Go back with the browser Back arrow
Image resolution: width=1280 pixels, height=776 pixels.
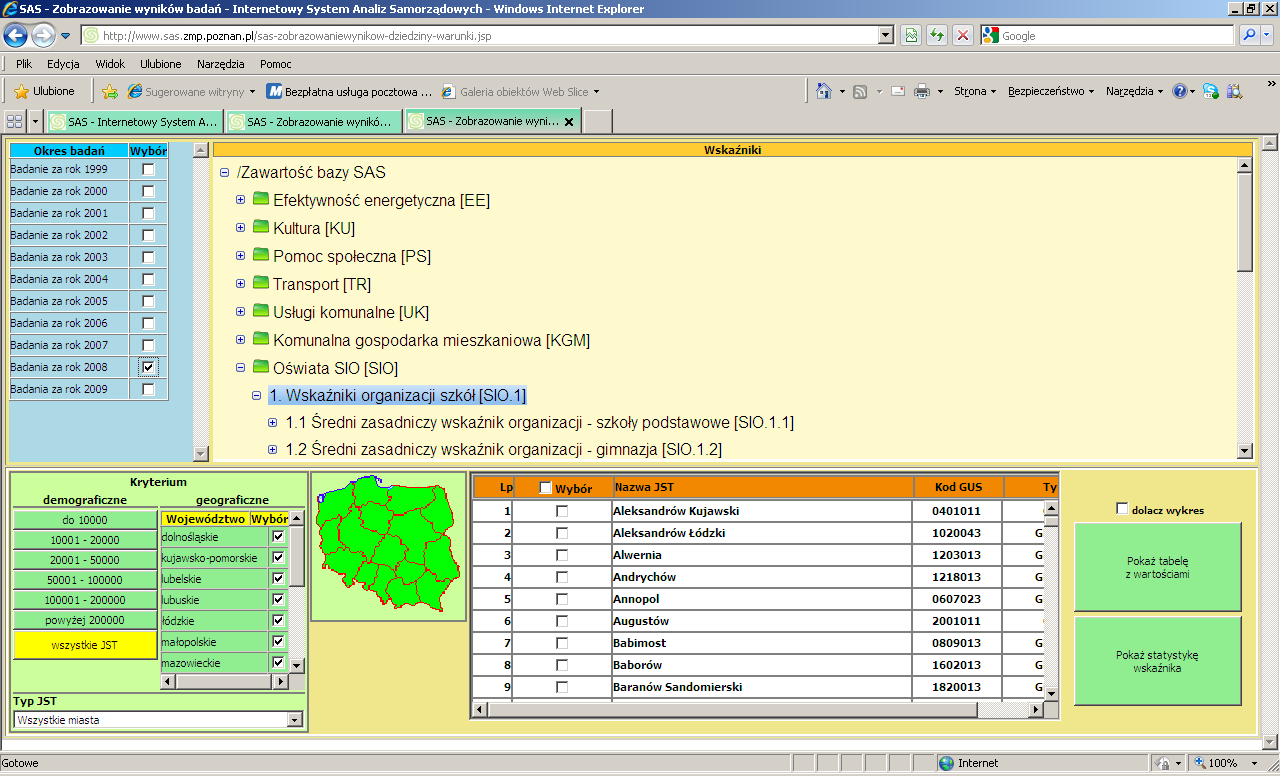point(15,36)
